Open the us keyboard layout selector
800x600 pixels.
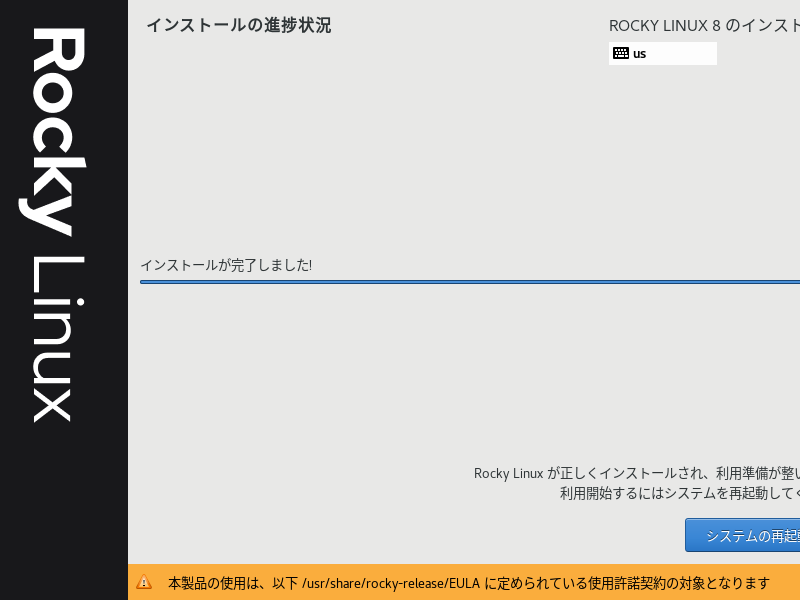663,54
